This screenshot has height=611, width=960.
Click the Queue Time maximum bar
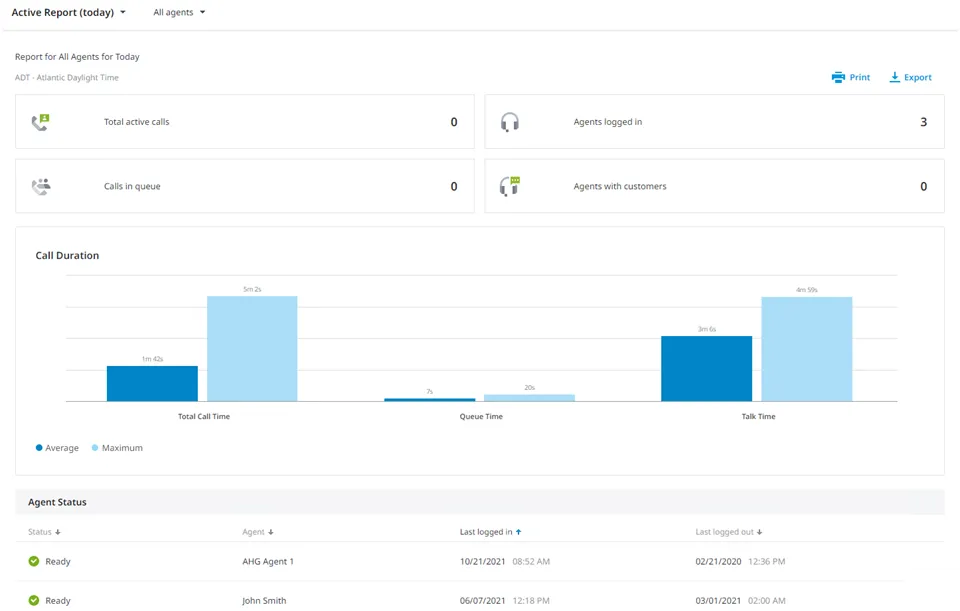click(530, 398)
